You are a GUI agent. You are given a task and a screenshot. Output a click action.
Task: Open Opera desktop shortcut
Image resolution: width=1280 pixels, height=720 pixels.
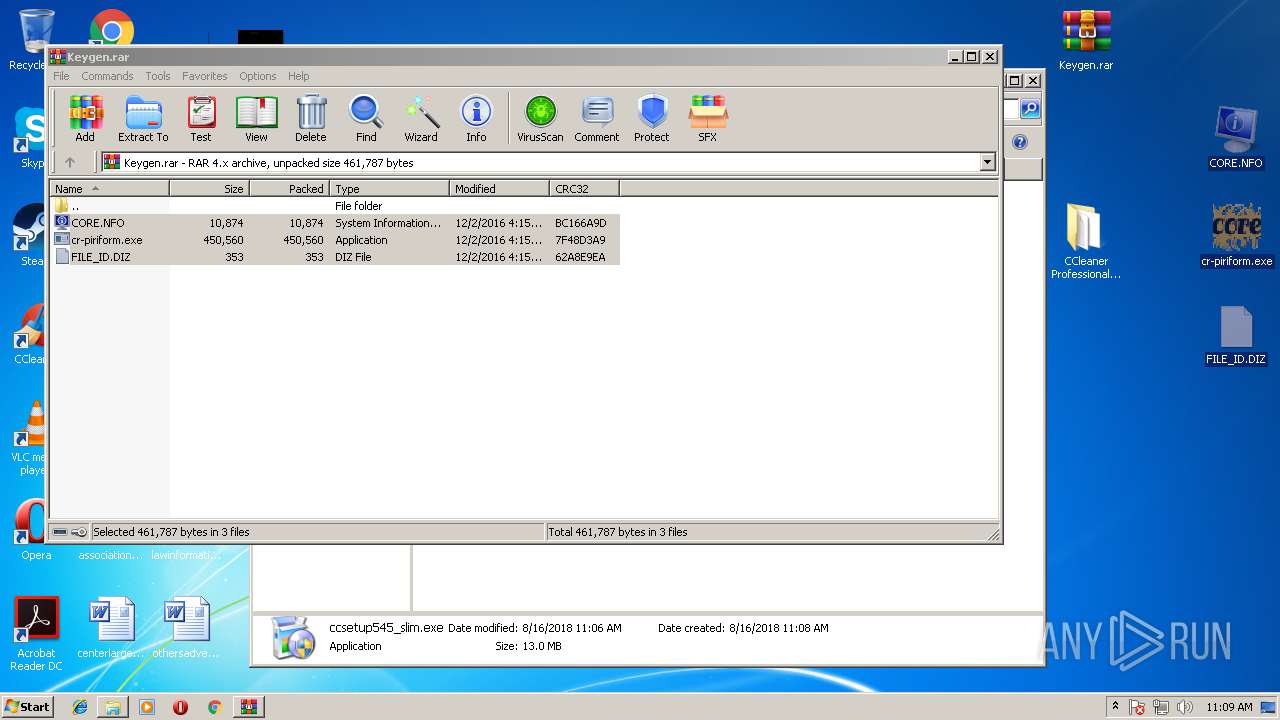[x=32, y=530]
